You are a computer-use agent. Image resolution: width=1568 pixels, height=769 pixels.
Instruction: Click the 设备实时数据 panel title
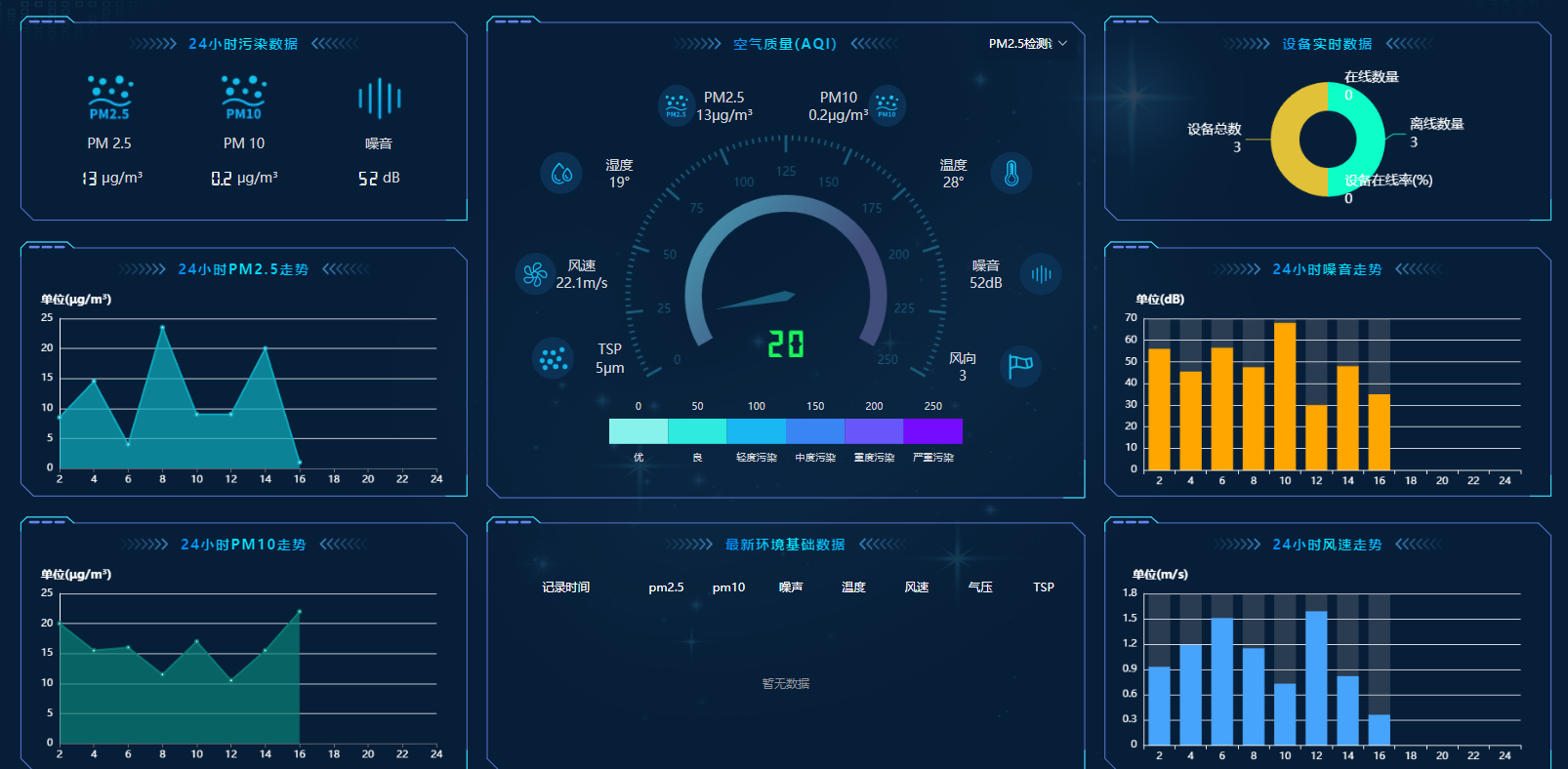[1327, 44]
